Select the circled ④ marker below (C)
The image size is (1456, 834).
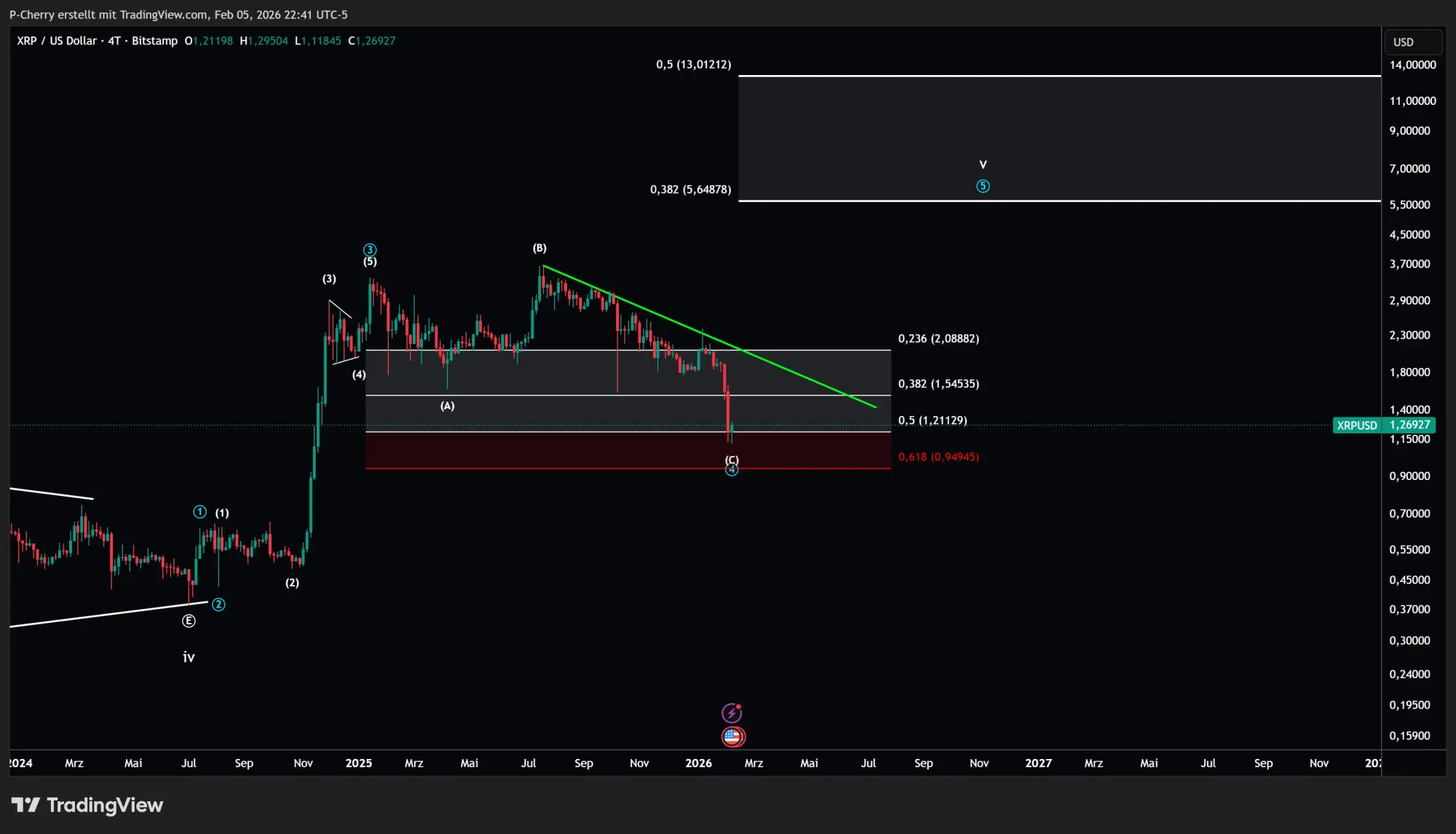point(731,470)
